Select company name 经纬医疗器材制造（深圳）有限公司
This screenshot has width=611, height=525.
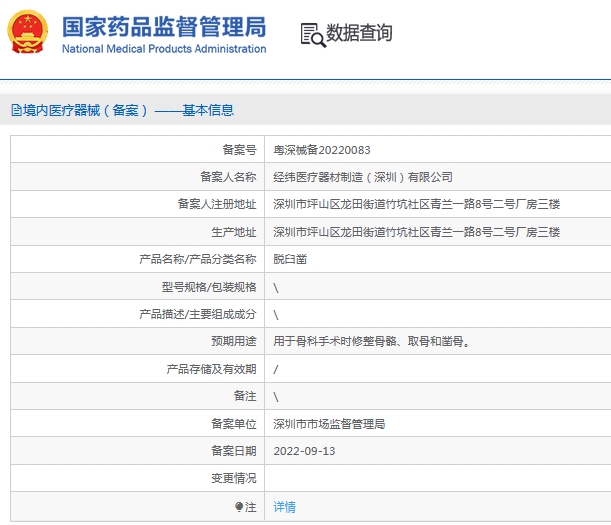pyautogui.click(x=363, y=177)
